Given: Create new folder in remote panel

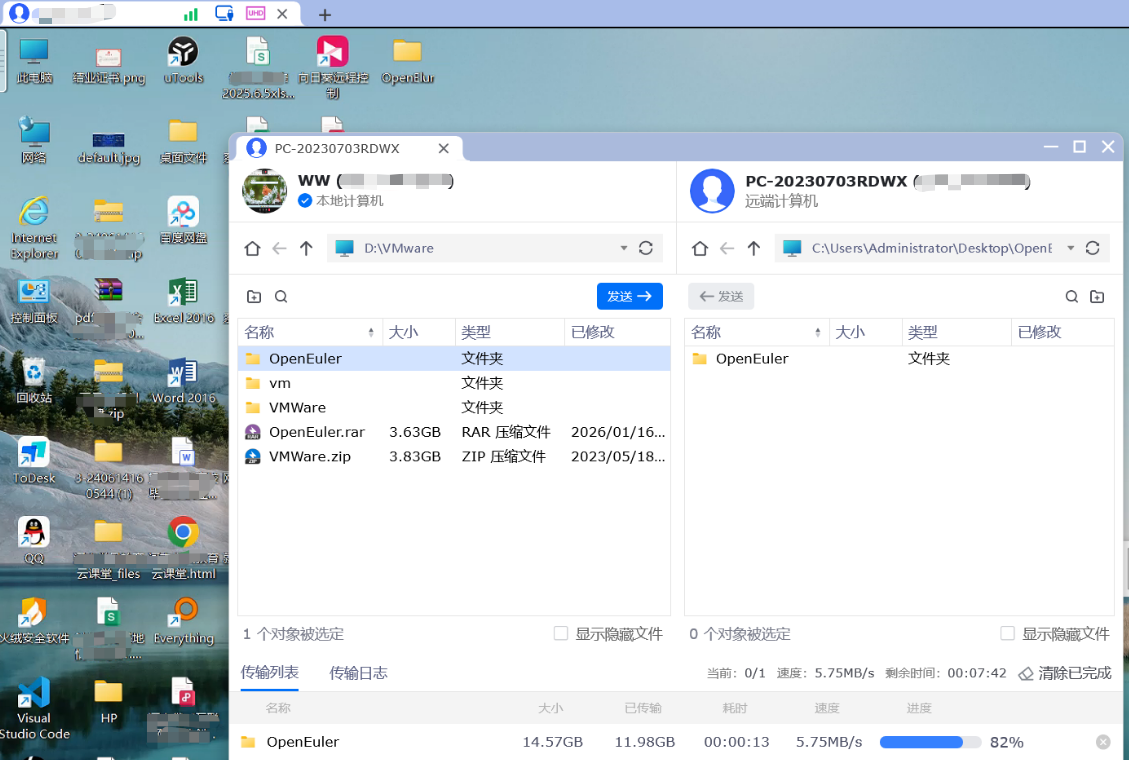Looking at the screenshot, I should coord(1097,297).
